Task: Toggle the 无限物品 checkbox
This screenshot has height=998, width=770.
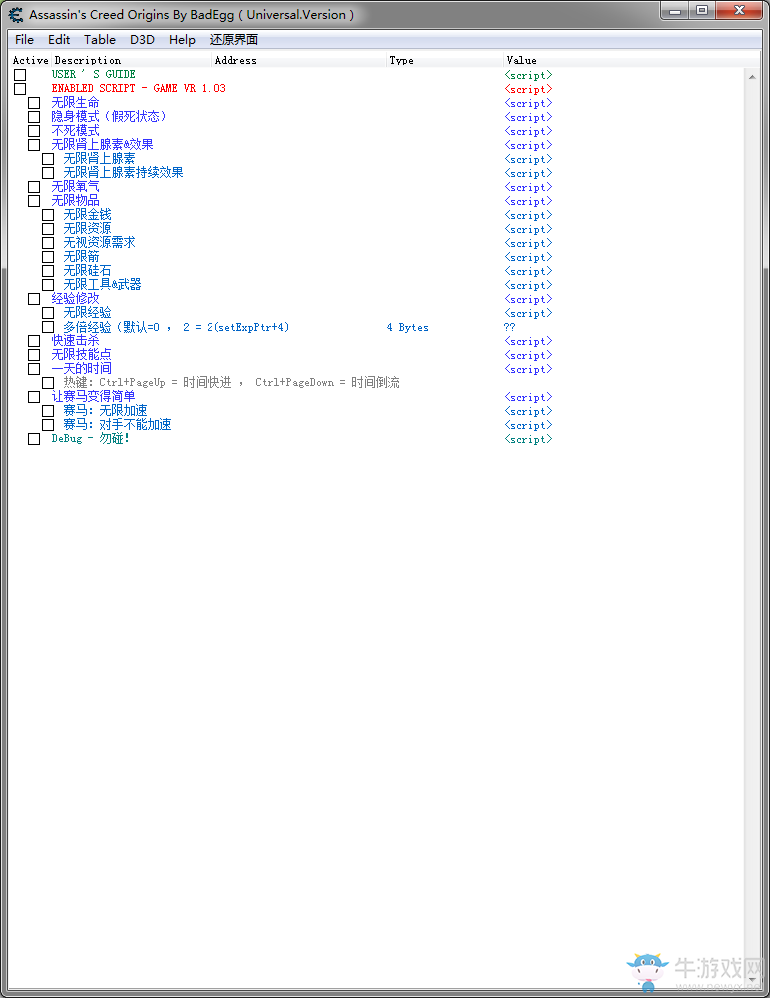Action: (x=34, y=201)
